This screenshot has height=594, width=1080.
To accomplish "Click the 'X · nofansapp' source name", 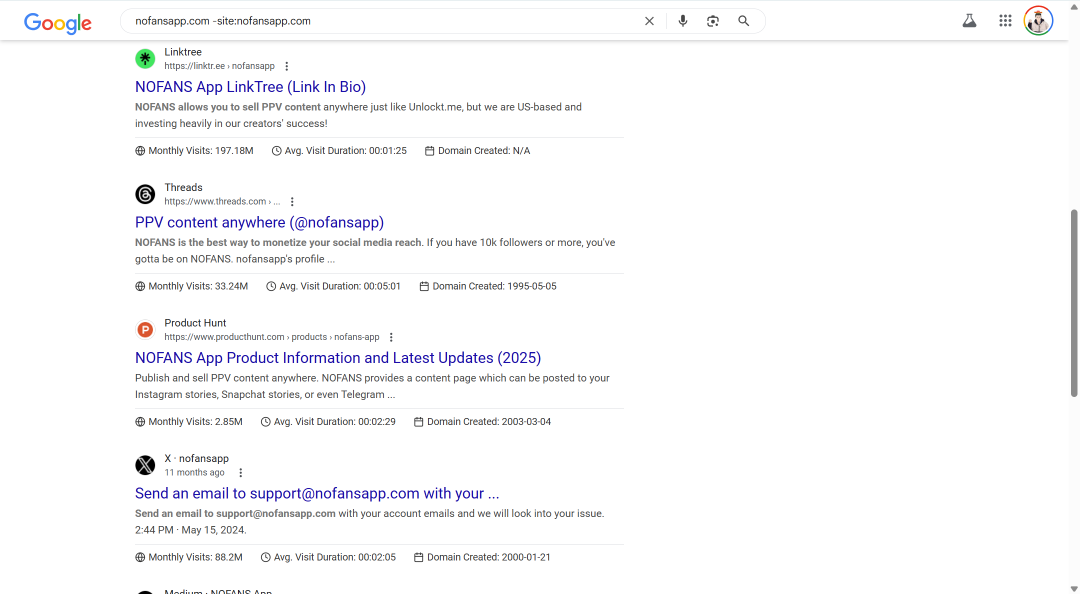I will click(196, 458).
